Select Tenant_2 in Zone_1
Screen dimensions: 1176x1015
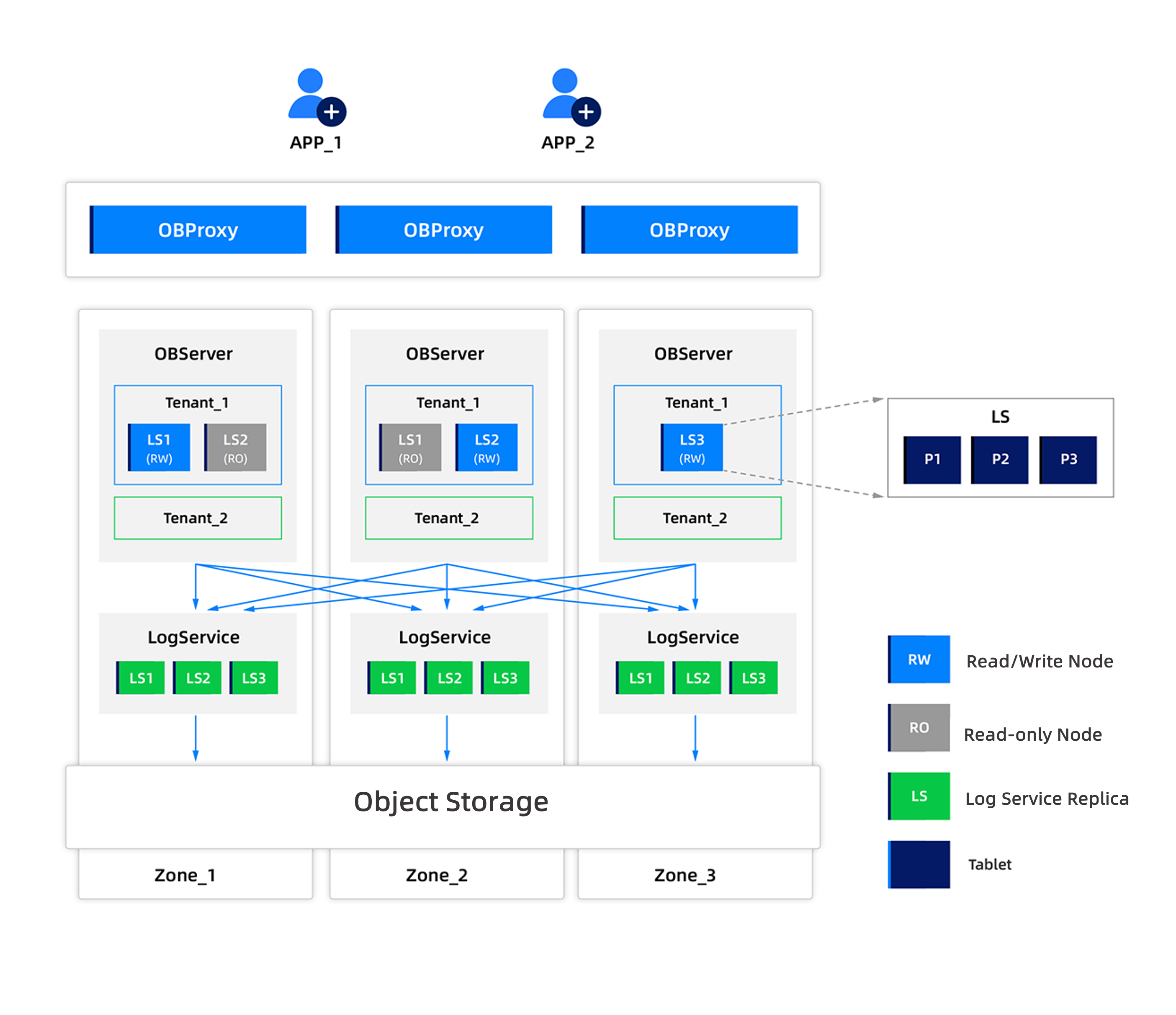197,518
